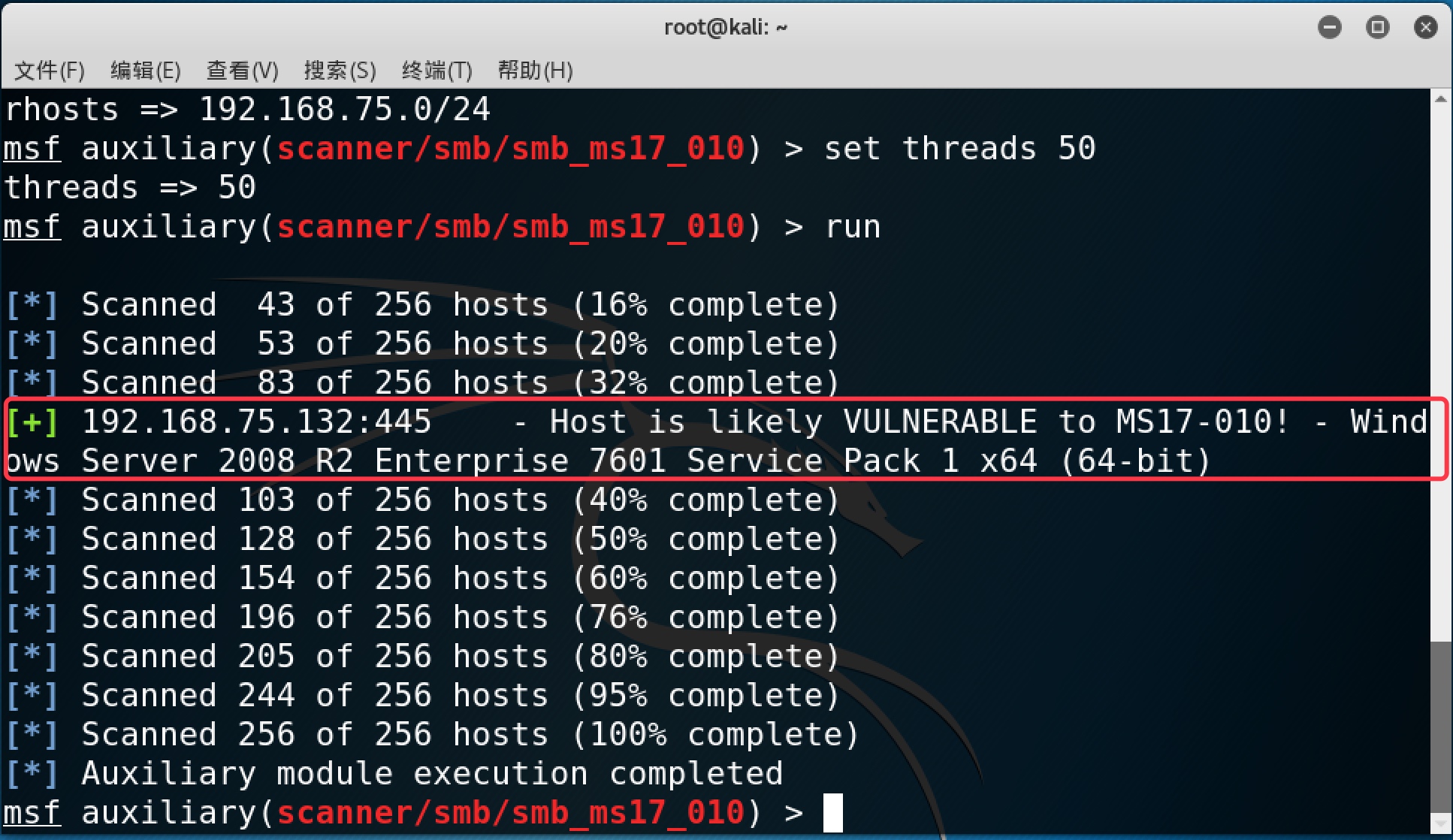Click the terminal cursor at the msf prompt

coord(832,813)
